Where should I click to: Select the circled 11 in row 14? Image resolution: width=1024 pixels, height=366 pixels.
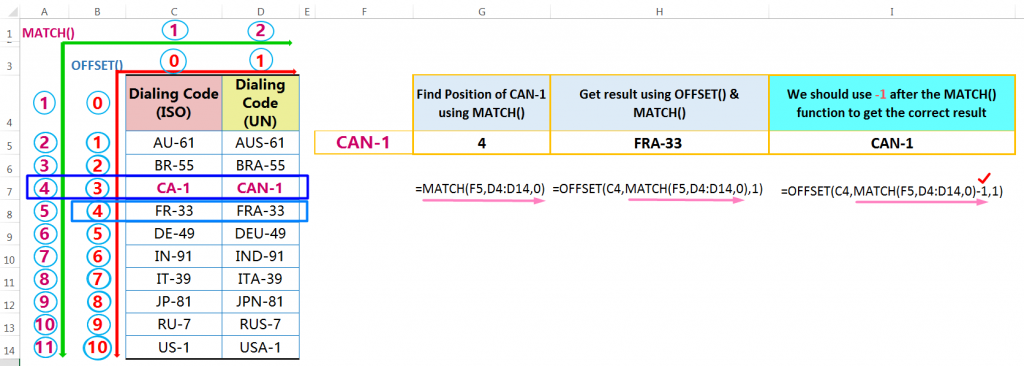tap(44, 347)
